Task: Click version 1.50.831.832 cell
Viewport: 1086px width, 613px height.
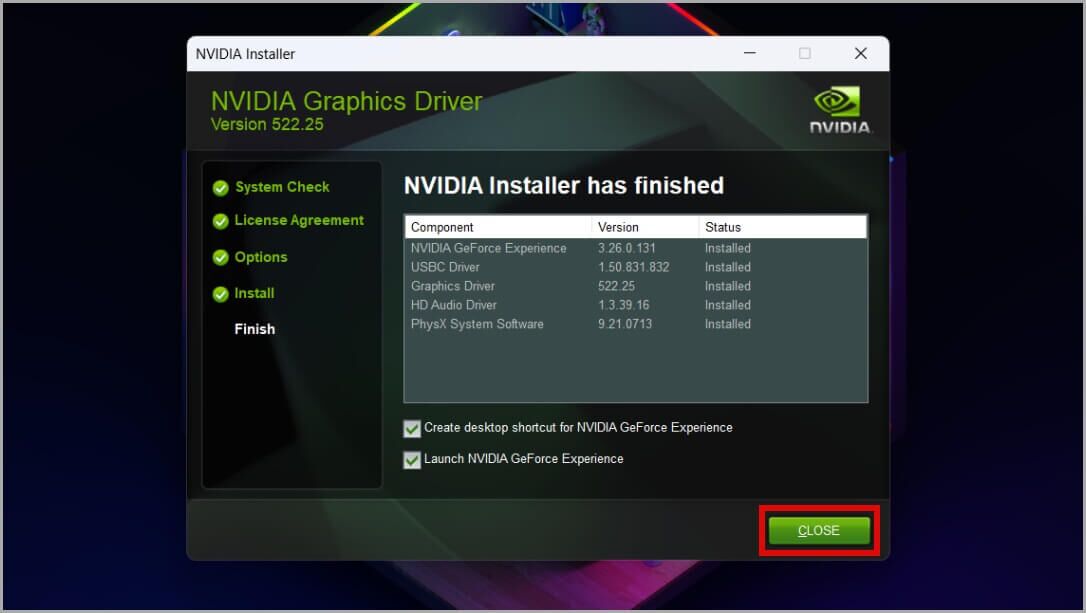Action: pos(634,267)
